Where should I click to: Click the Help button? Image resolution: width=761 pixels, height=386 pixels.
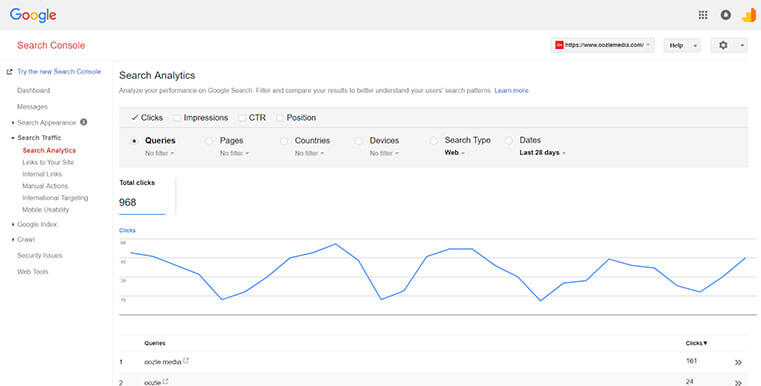tap(677, 46)
